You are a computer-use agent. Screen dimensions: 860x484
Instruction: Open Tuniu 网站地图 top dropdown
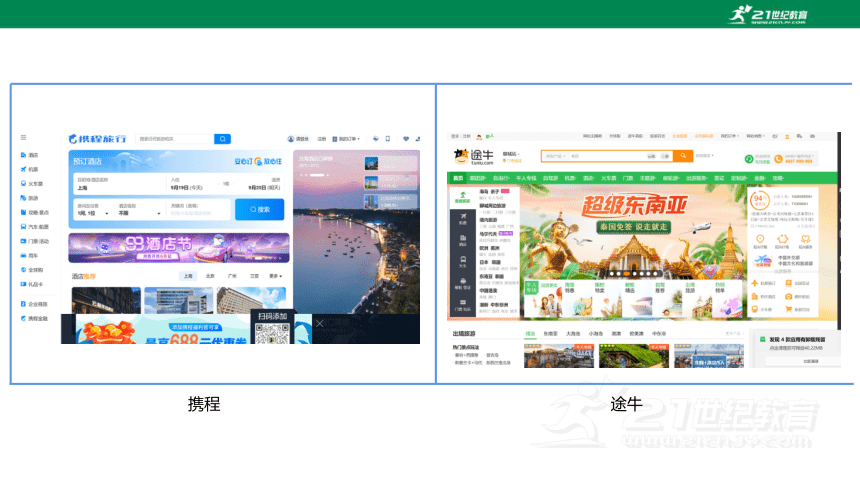click(755, 136)
